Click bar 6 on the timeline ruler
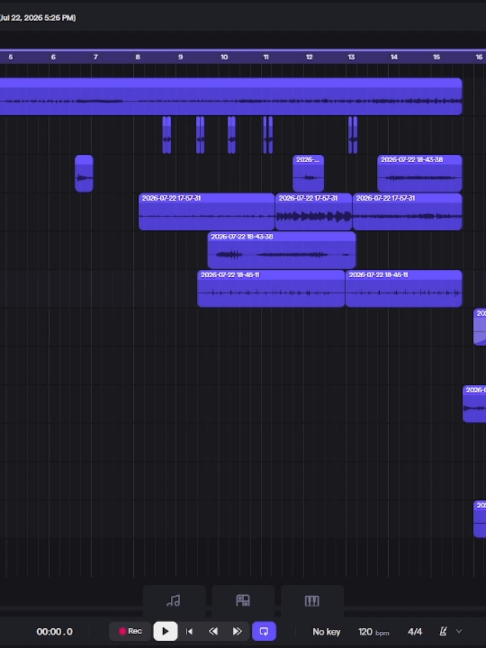 (53, 57)
